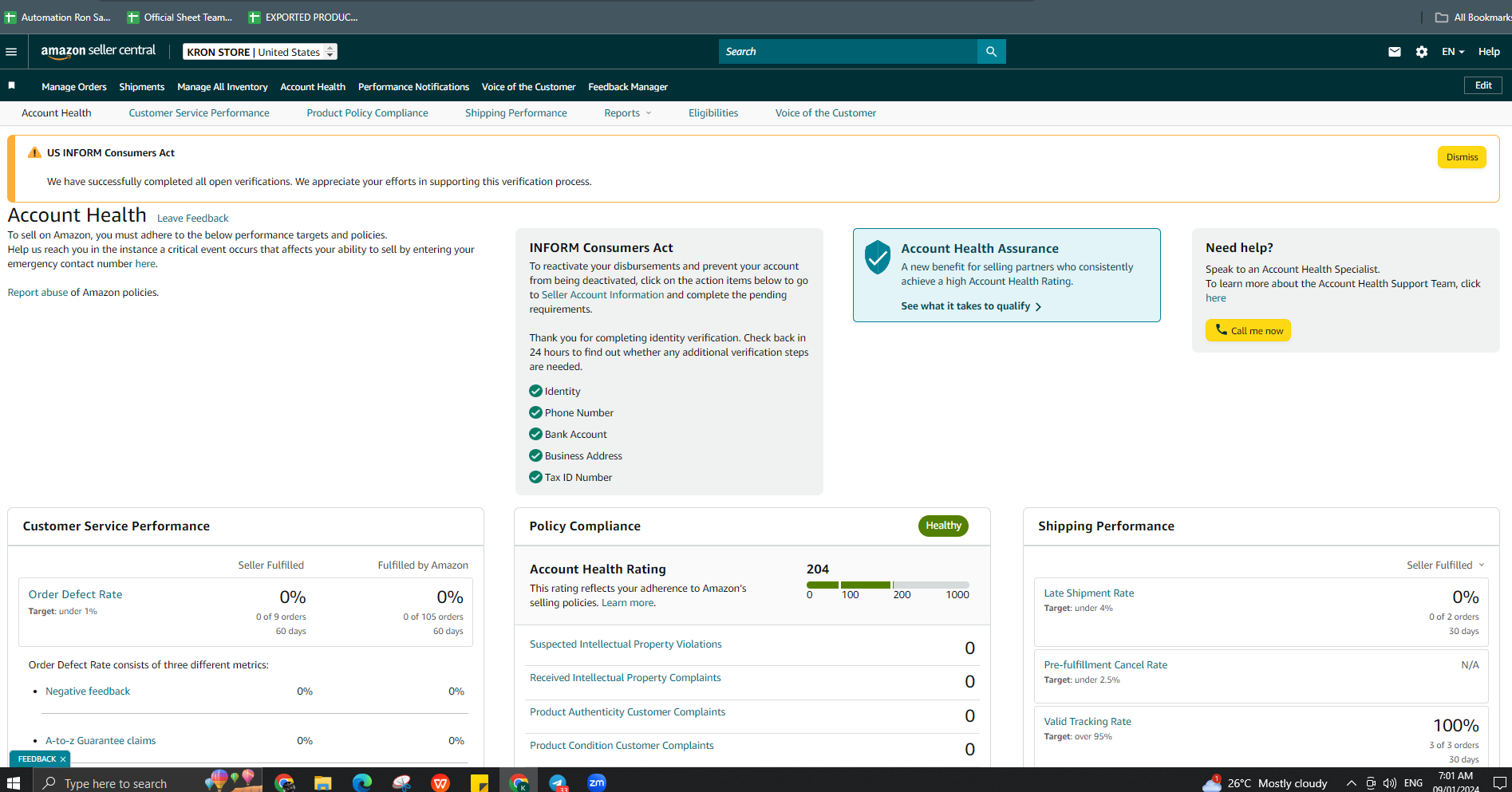Open the Seller Fulfilled dropdown in Shipping Performance
The width and height of the screenshot is (1512, 792).
point(1446,565)
